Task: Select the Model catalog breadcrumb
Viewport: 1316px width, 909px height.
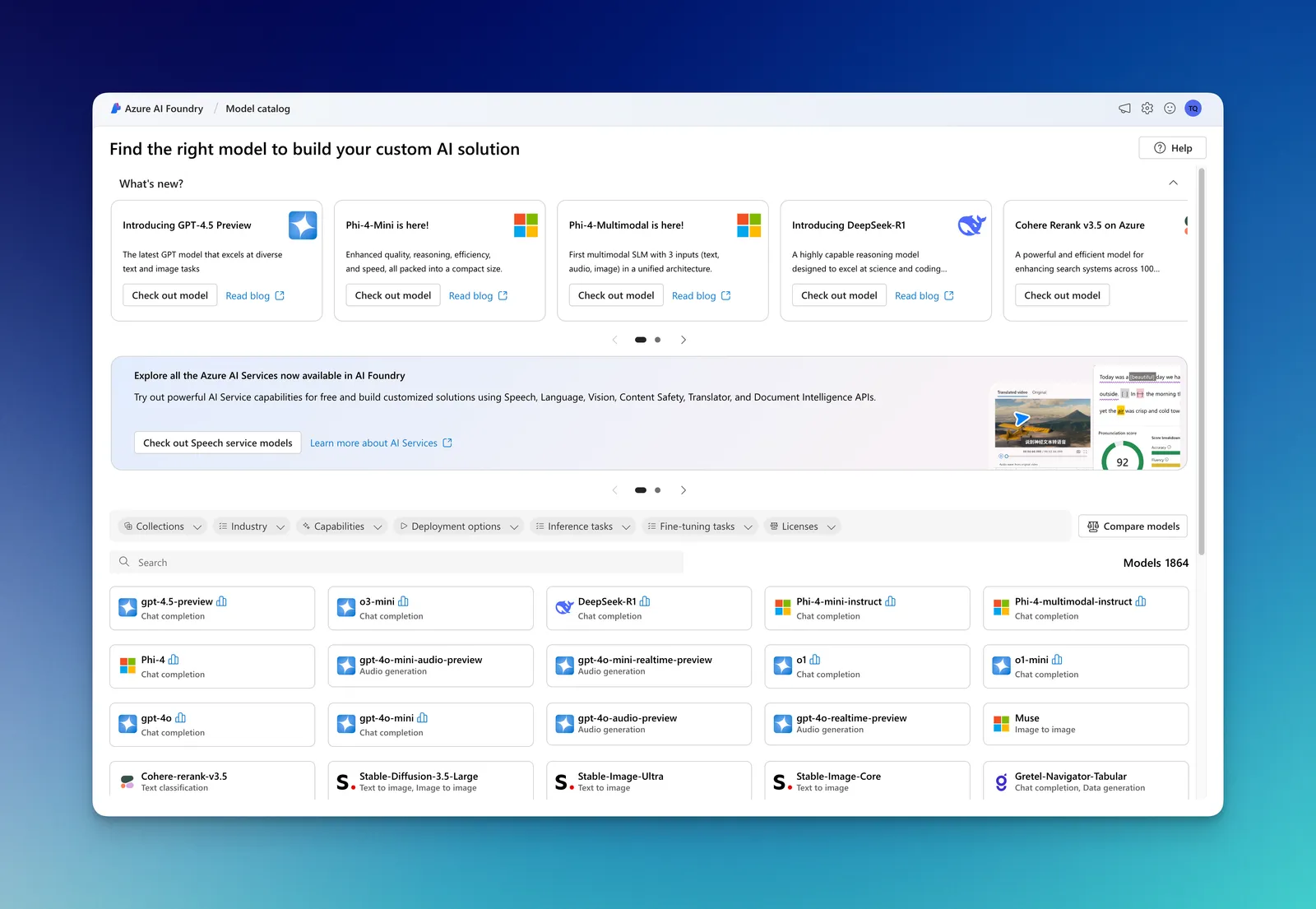Action: [x=257, y=109]
